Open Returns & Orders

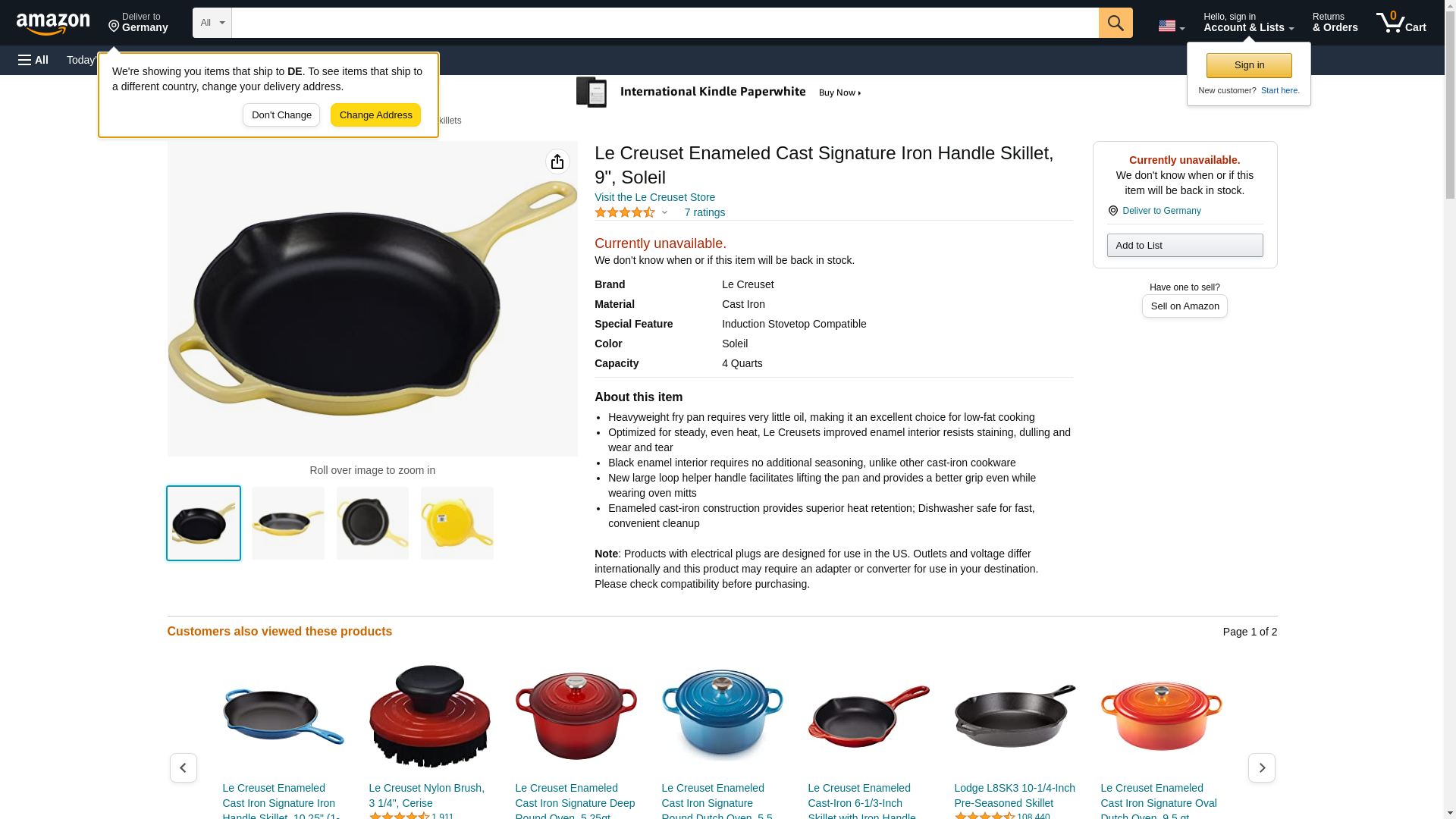point(1335,23)
